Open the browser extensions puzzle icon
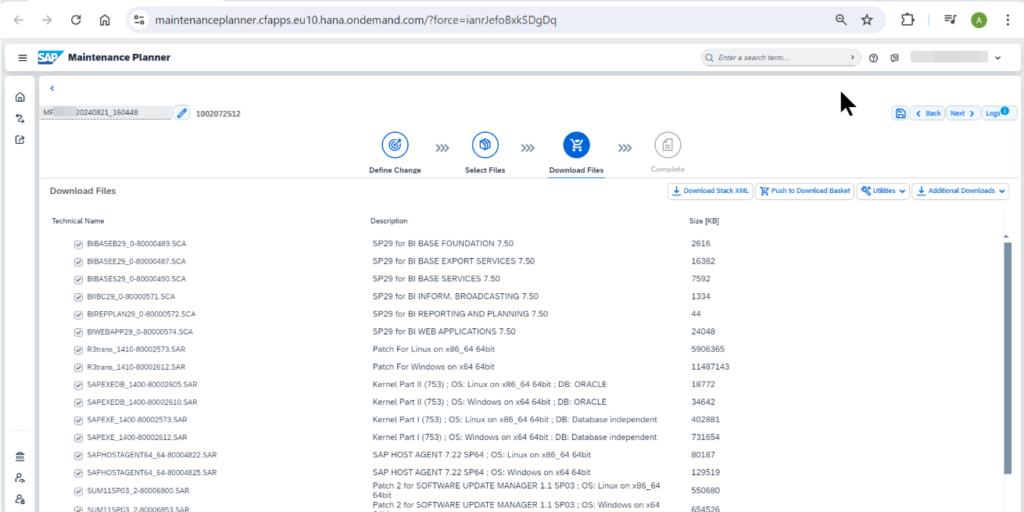This screenshot has height=512, width=1024. 907,20
